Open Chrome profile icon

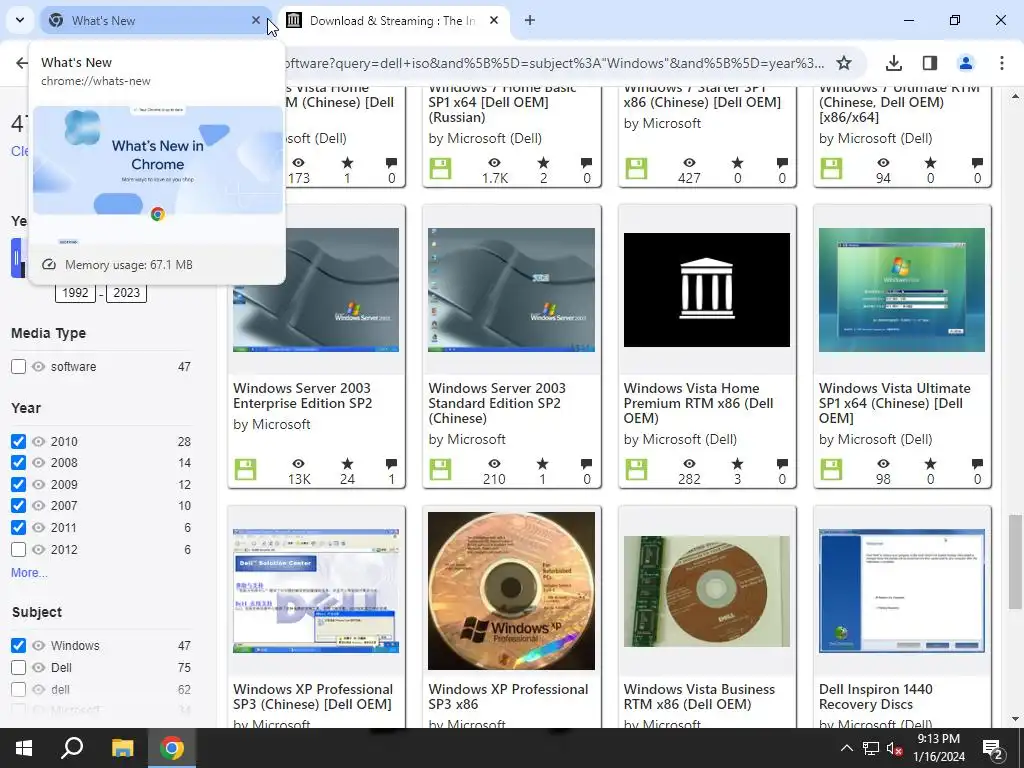(965, 63)
